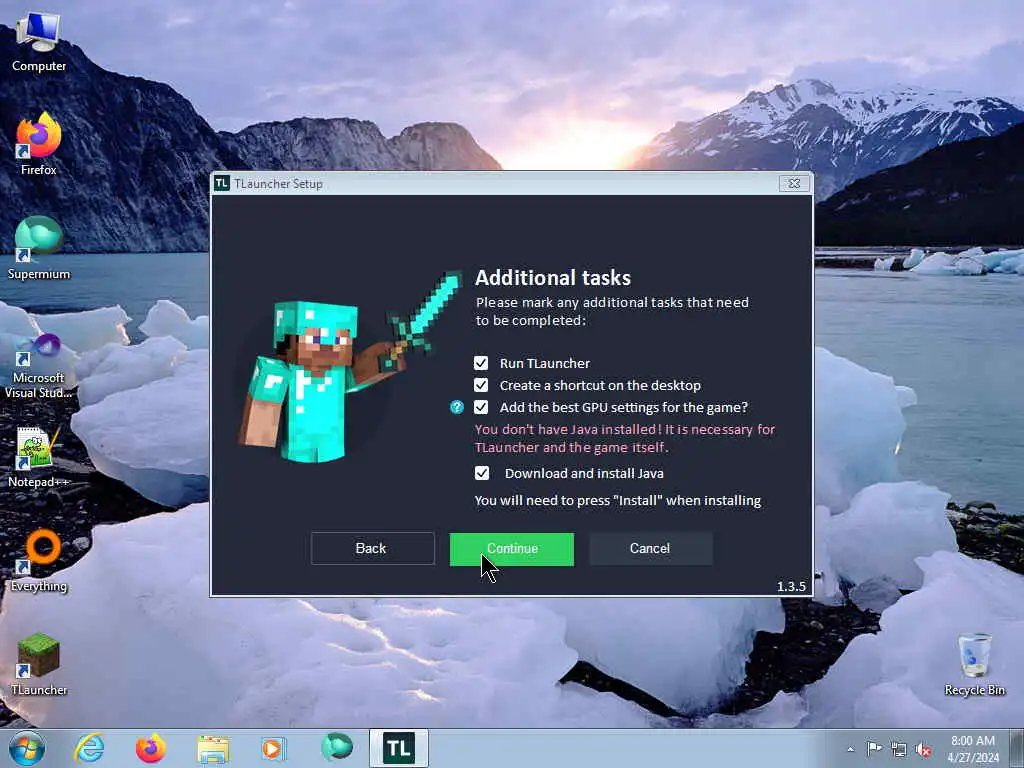Screen dimensions: 1024x768
Task: Select the TLauncher desktop shortcut
Action: 39,664
